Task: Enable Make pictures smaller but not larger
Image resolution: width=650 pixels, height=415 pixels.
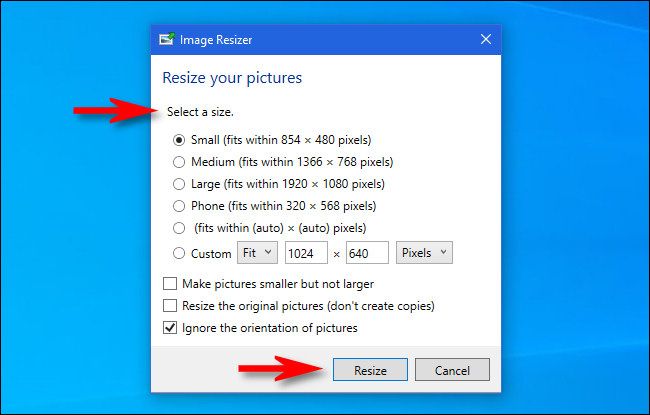Action: pyautogui.click(x=169, y=284)
